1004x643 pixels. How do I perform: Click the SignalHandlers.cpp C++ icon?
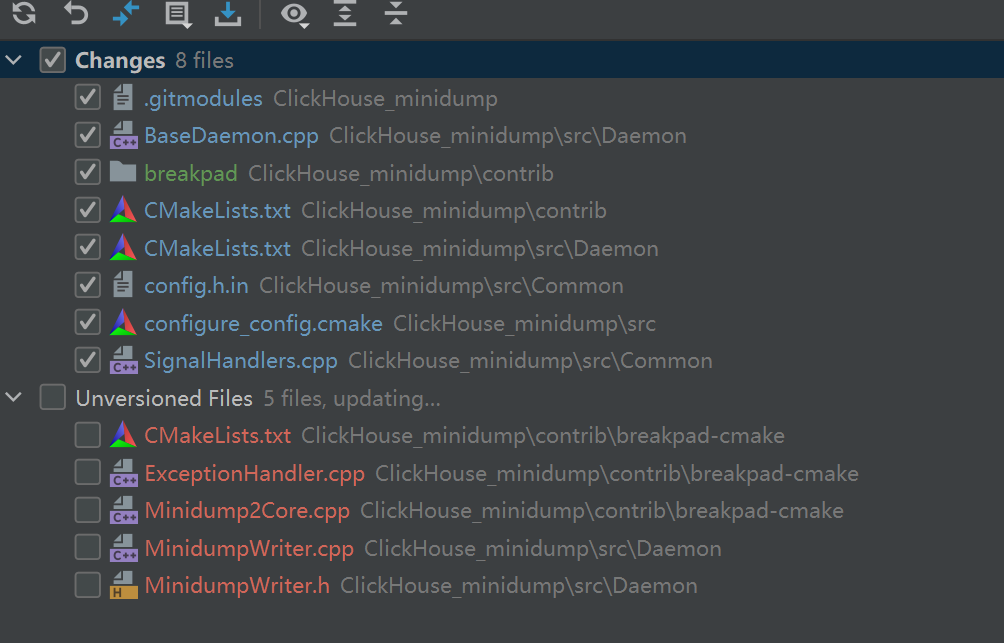tap(124, 360)
